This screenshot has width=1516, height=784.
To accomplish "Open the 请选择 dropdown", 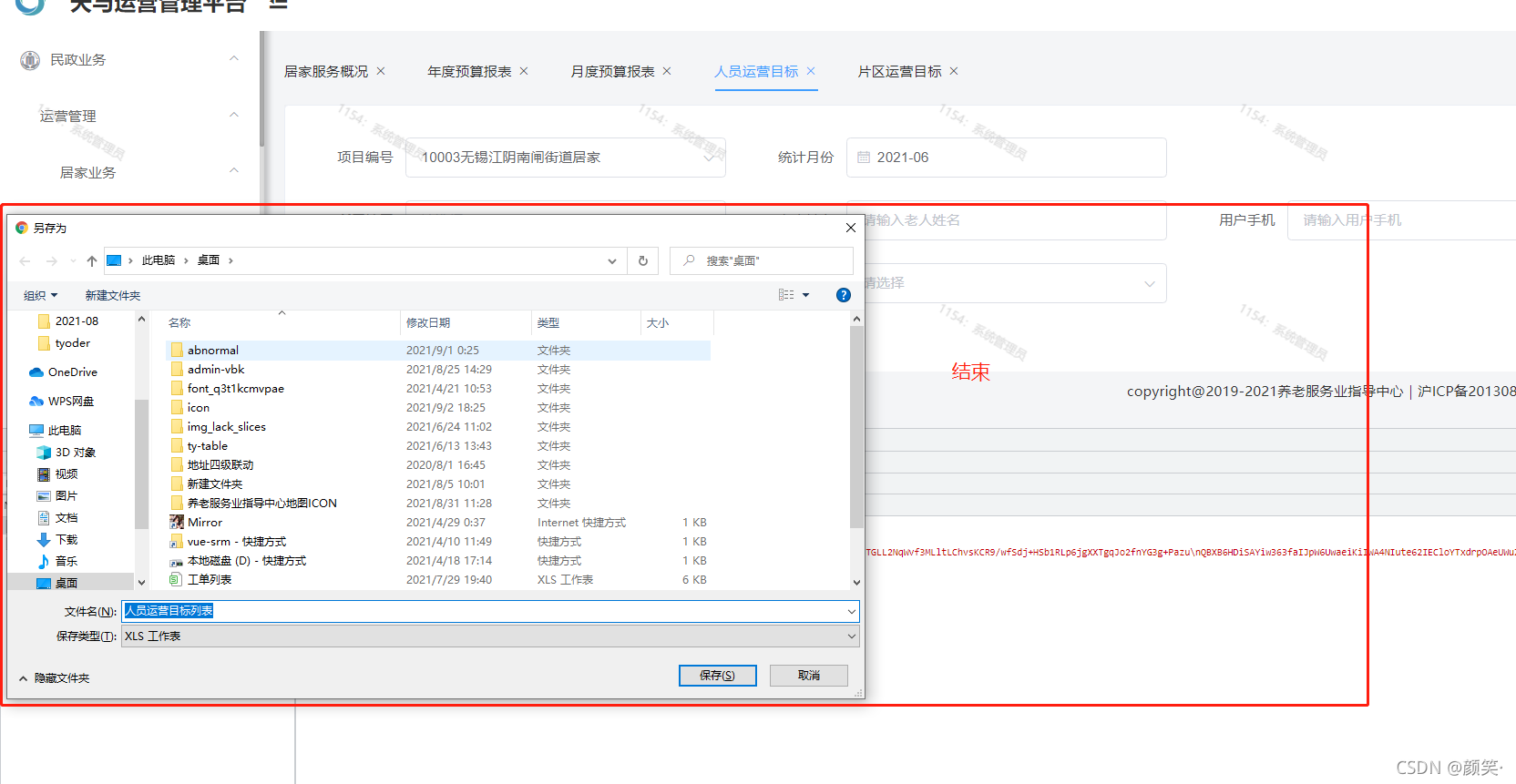I will coord(1007,283).
